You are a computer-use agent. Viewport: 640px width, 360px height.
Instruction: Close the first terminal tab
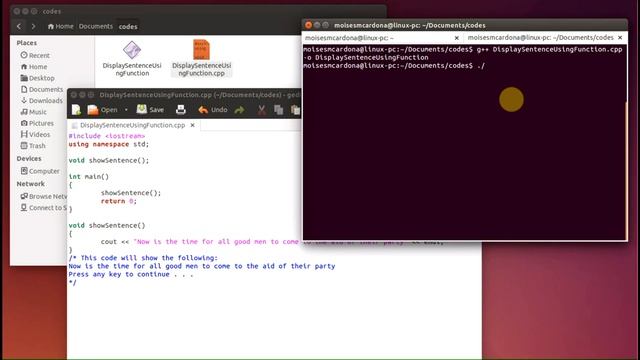click(457, 38)
